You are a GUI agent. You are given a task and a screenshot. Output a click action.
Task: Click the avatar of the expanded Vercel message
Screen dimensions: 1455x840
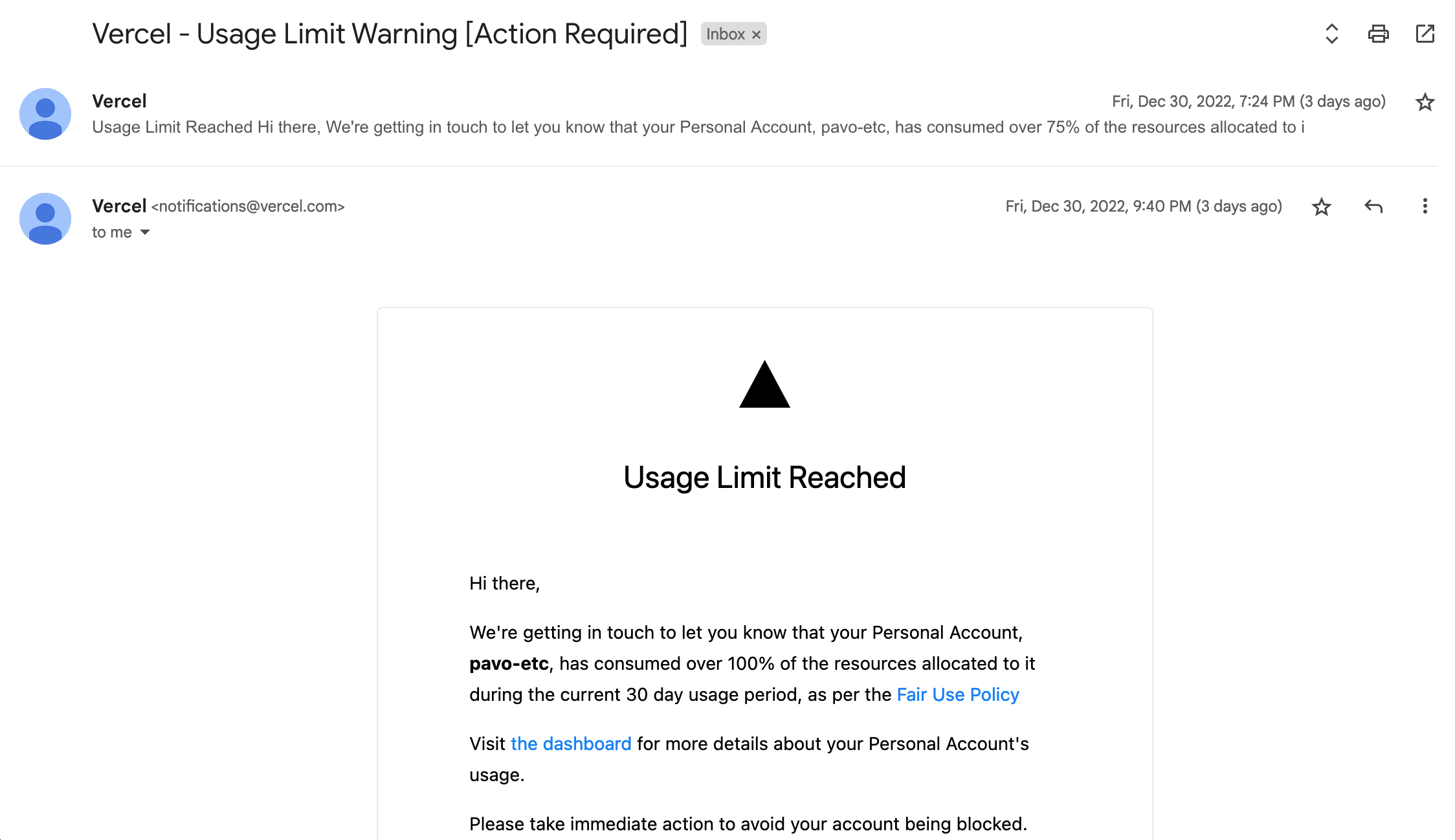[x=45, y=219]
